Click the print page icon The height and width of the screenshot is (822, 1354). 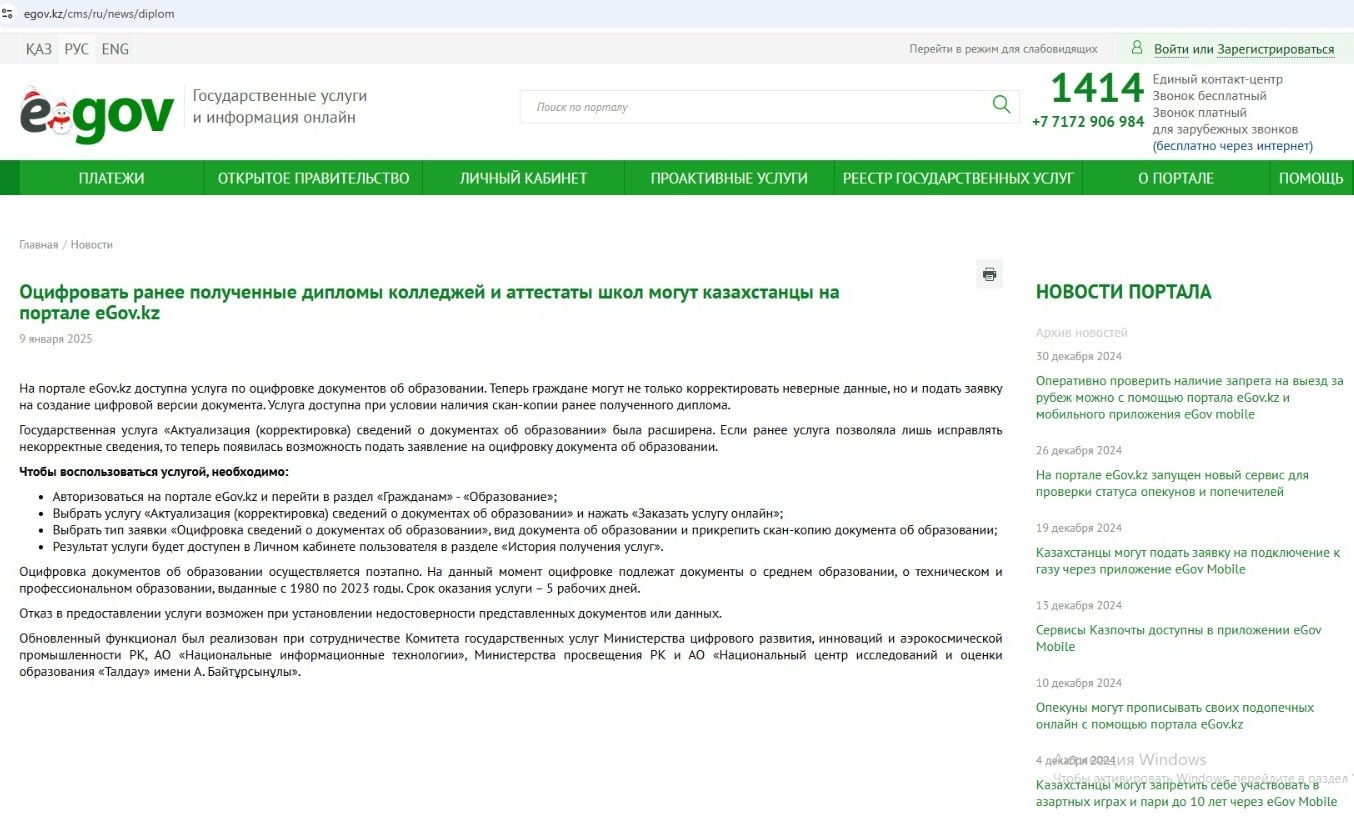click(x=989, y=274)
